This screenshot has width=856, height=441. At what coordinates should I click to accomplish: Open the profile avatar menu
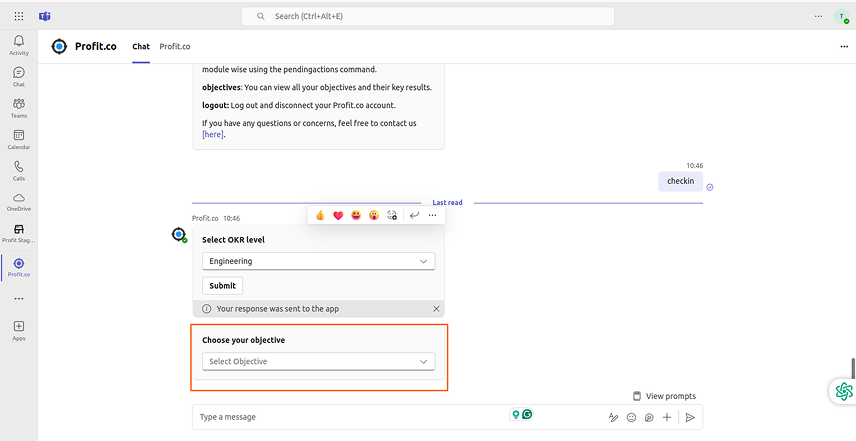pyautogui.click(x=841, y=16)
